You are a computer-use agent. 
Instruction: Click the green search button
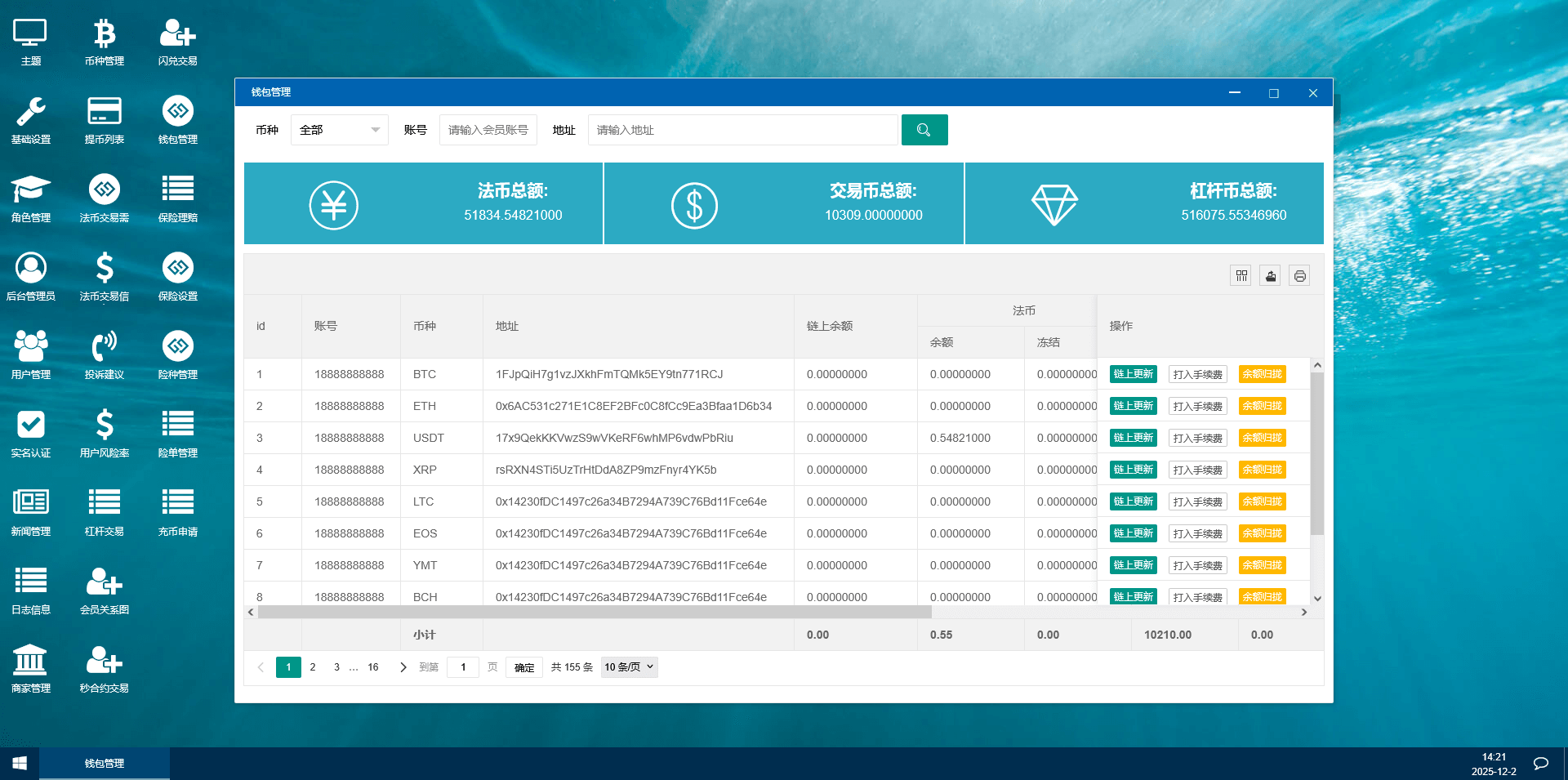(924, 130)
